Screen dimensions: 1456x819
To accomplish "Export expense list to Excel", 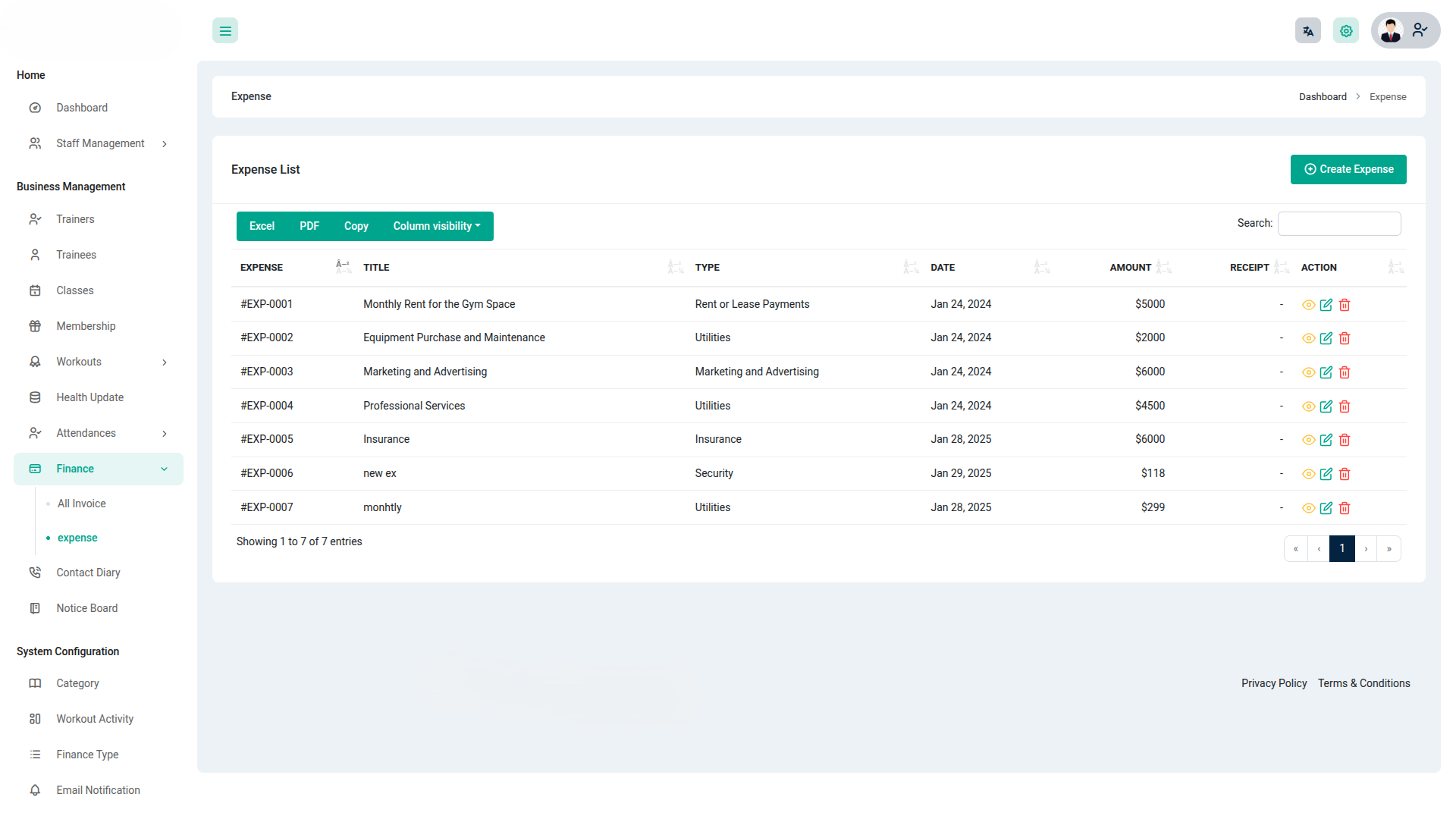I will [x=262, y=226].
